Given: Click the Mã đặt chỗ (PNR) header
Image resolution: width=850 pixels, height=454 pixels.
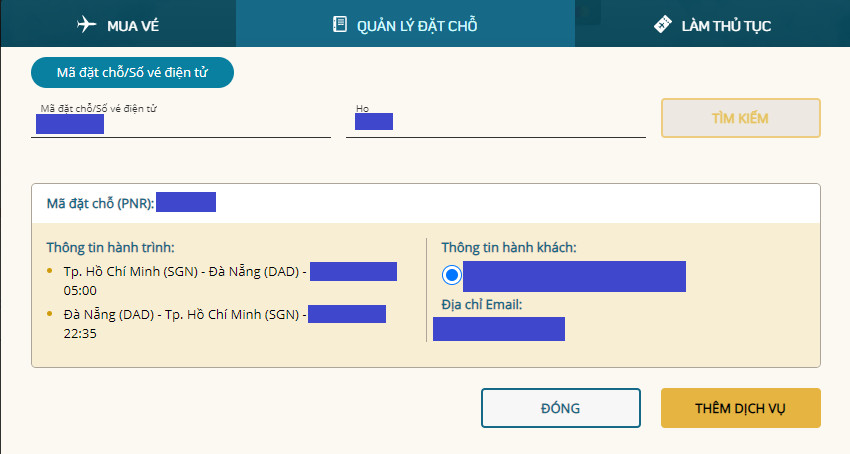Looking at the screenshot, I should coord(100,204).
